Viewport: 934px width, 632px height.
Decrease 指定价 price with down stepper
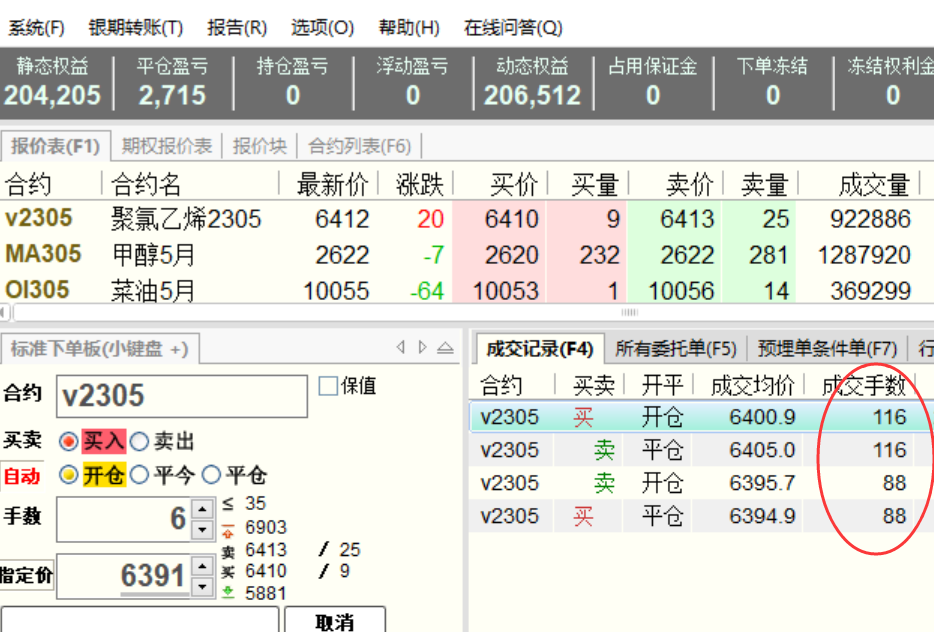point(203,585)
